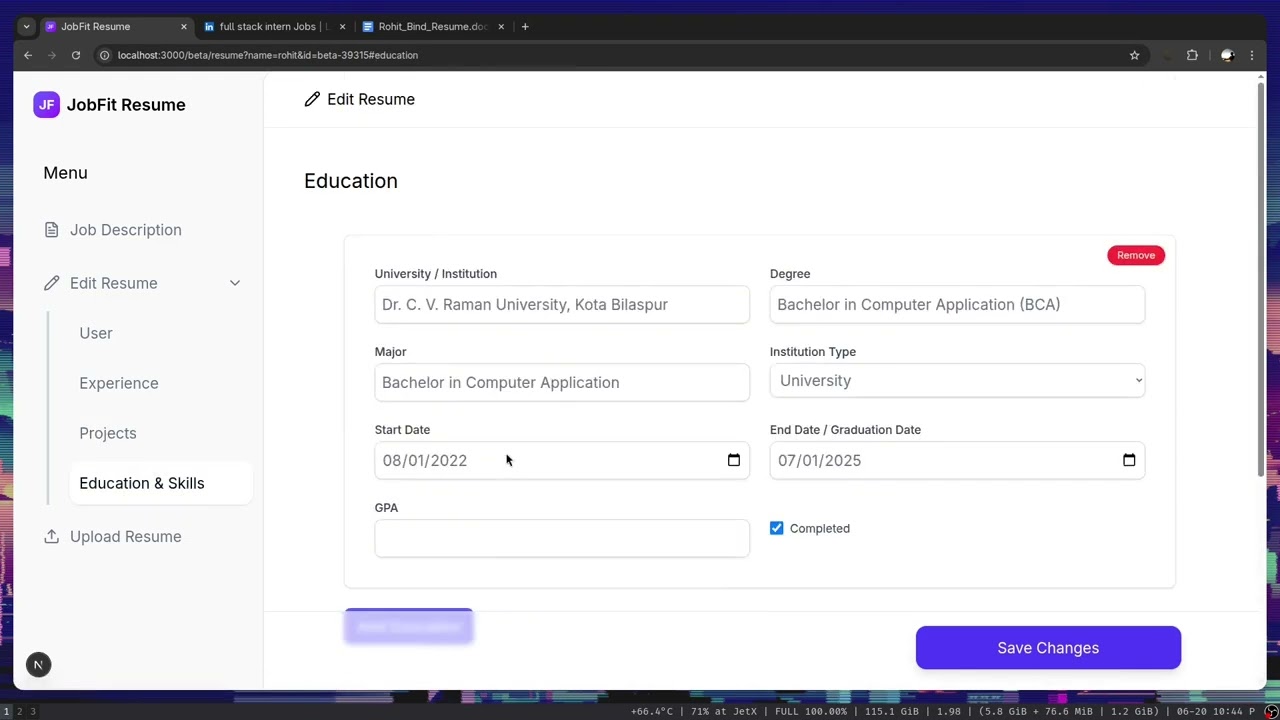Click the Job Description document icon
1280x720 pixels.
tap(51, 230)
